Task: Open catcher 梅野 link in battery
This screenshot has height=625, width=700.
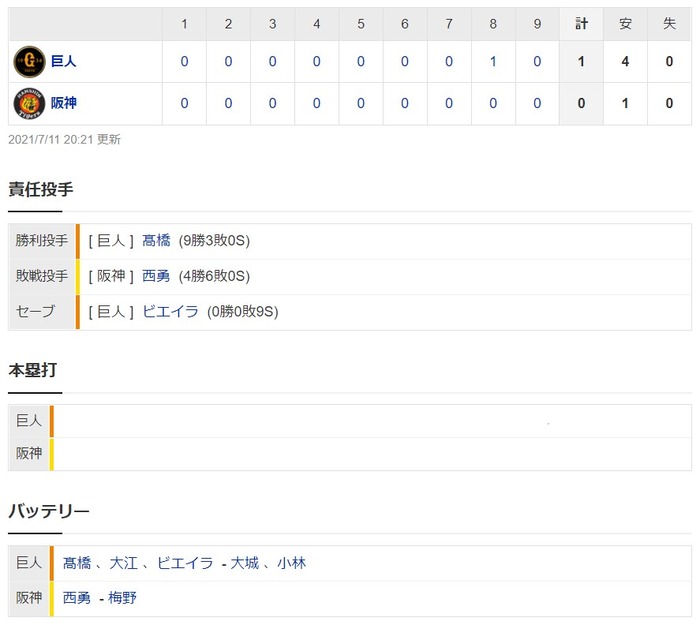Action: pyautogui.click(x=124, y=598)
